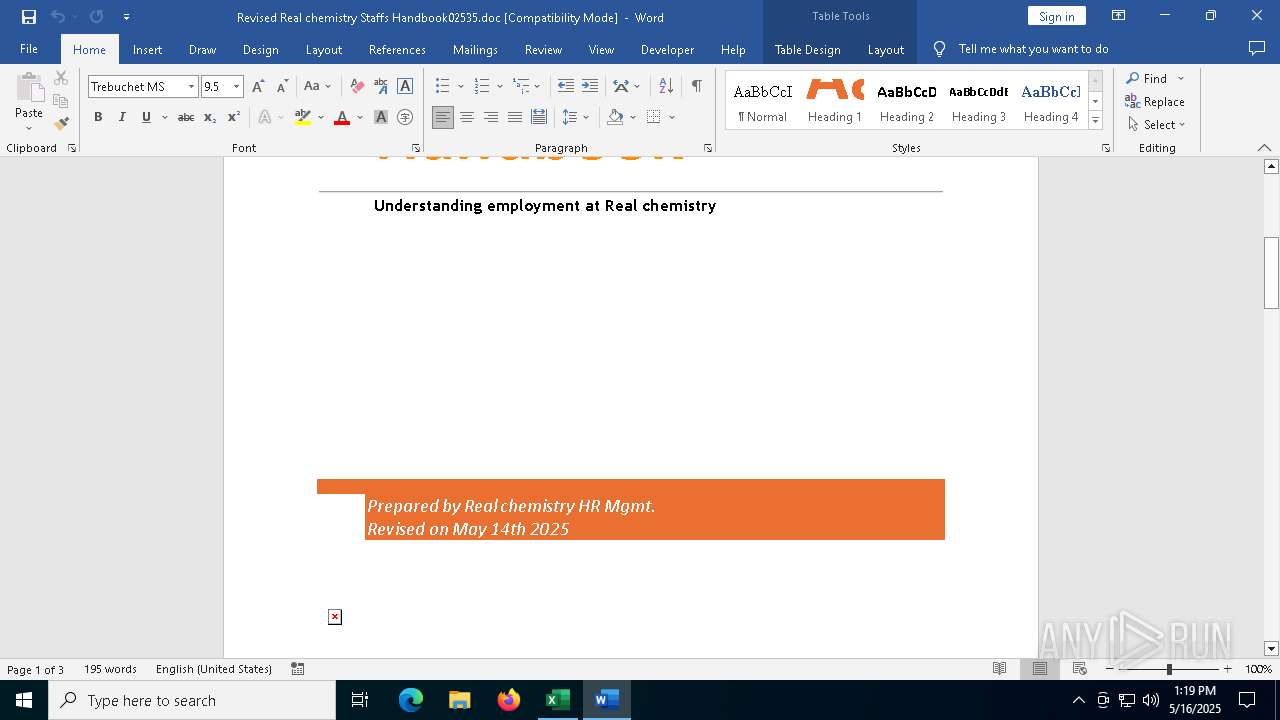1280x720 pixels.
Task: Switch to the Layout tab next to Design
Action: point(323,49)
